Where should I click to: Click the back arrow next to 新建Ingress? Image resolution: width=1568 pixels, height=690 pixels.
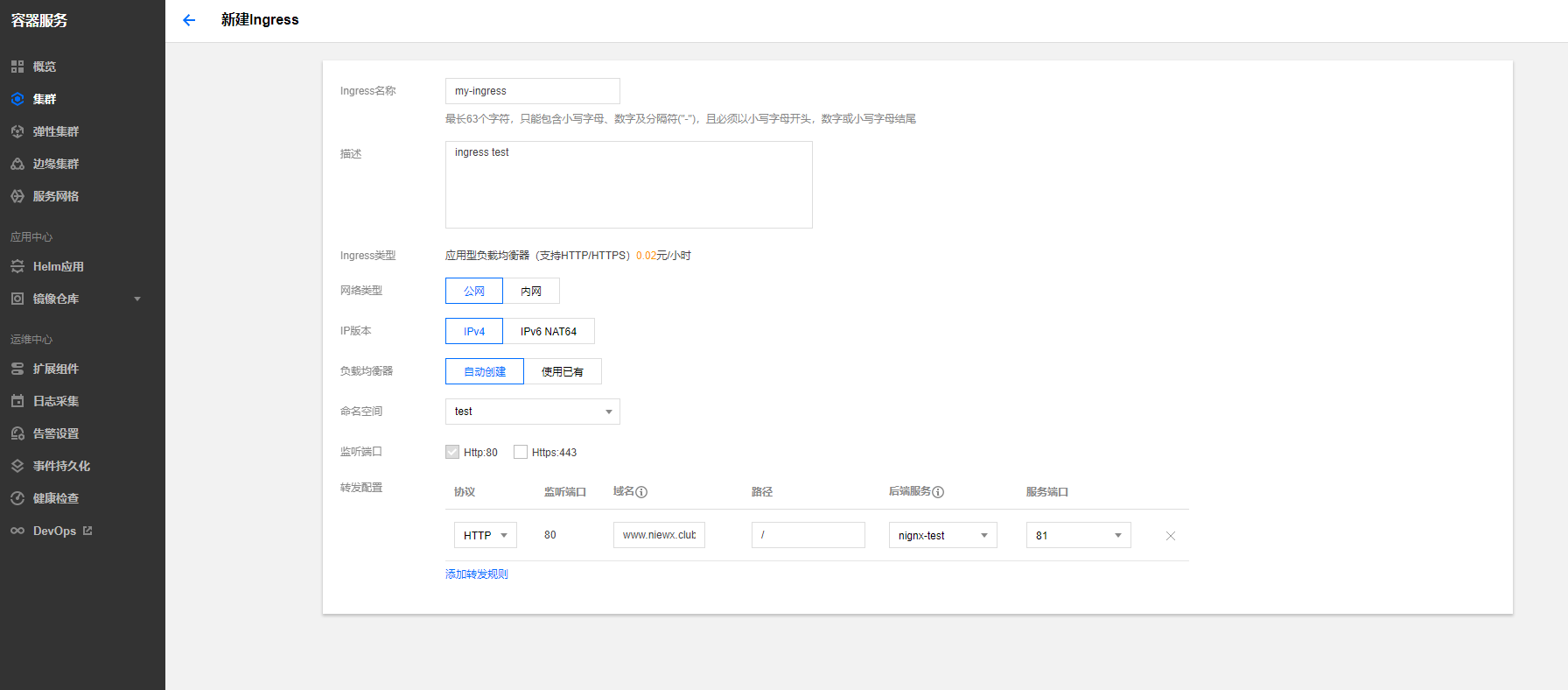[189, 20]
